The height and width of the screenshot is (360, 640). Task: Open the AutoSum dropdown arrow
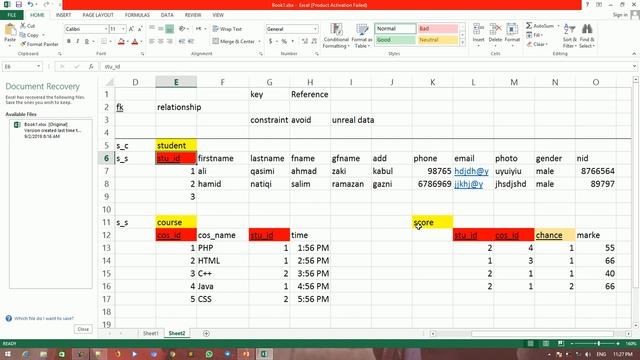click(x=558, y=26)
